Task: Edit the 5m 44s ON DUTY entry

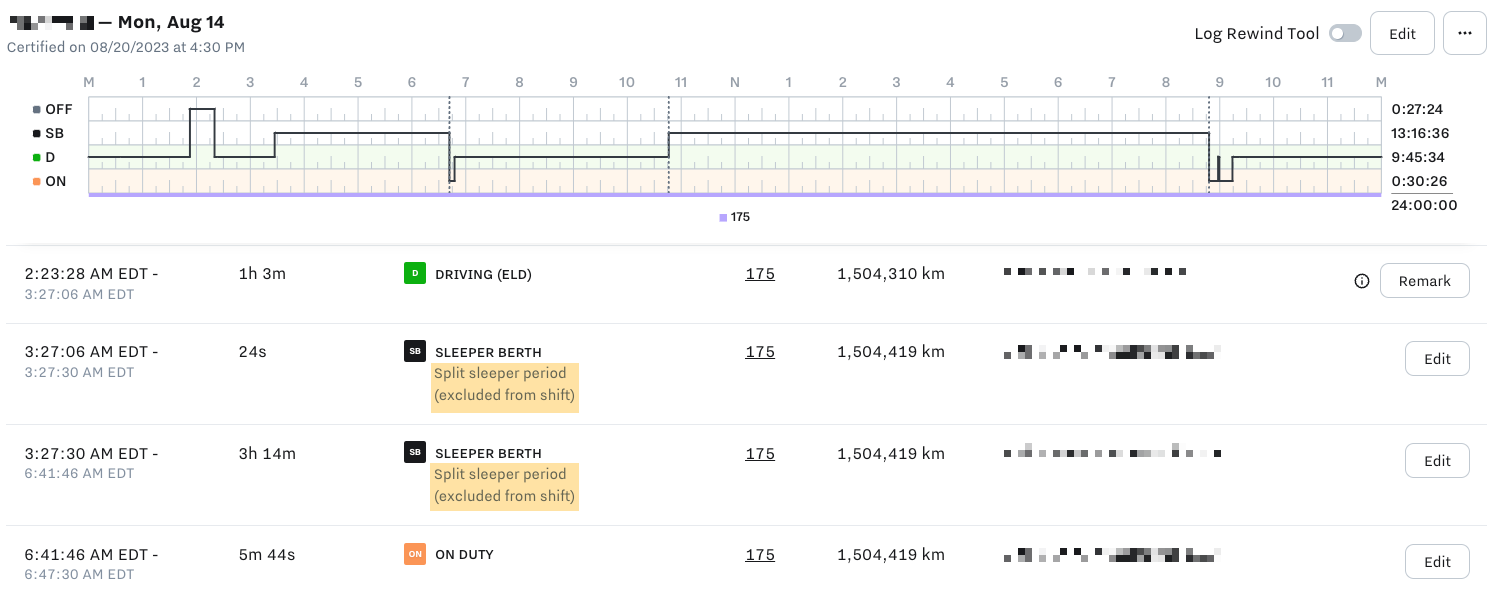Action: (x=1437, y=561)
